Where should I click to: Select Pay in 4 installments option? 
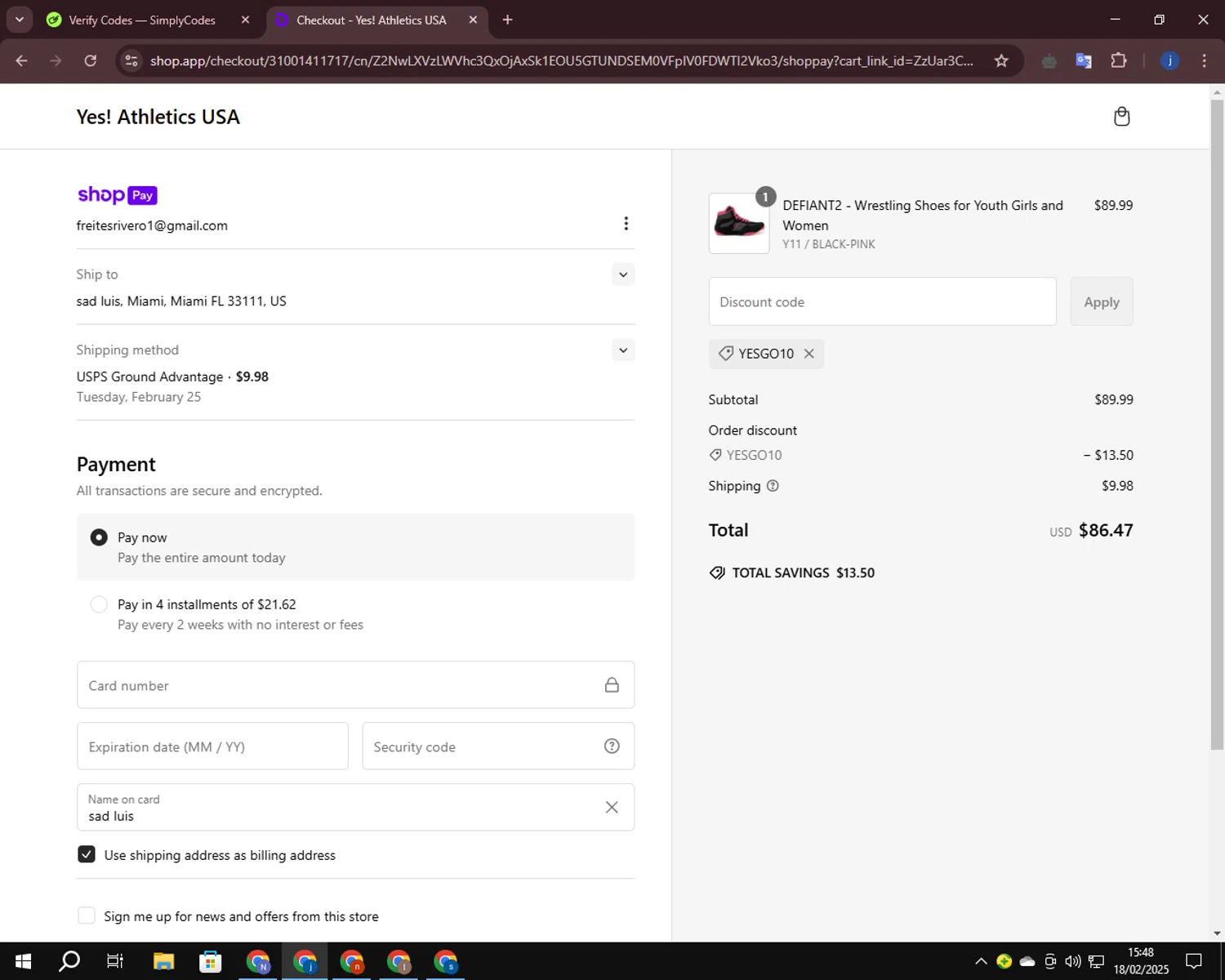pyautogui.click(x=99, y=604)
